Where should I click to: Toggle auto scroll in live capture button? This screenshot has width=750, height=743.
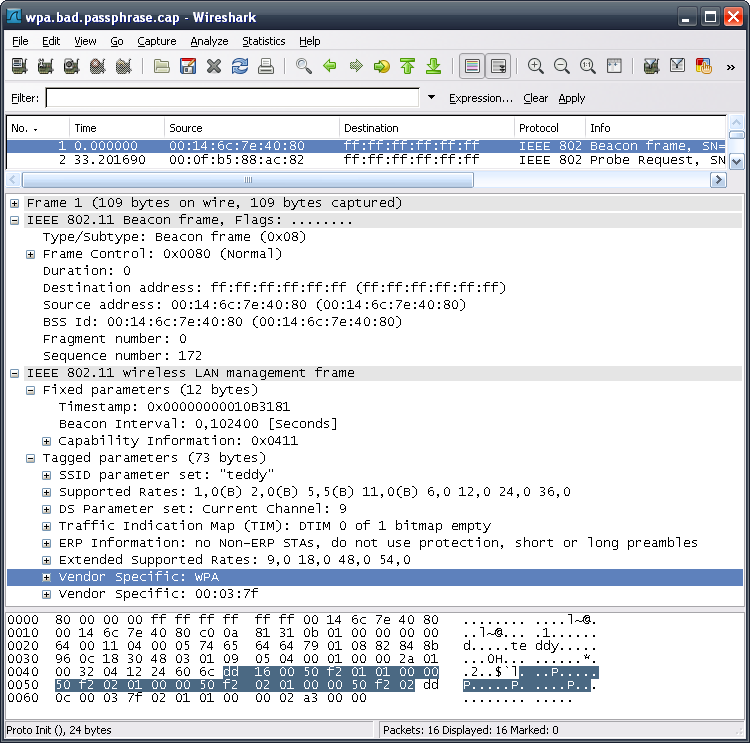pyautogui.click(x=497, y=66)
